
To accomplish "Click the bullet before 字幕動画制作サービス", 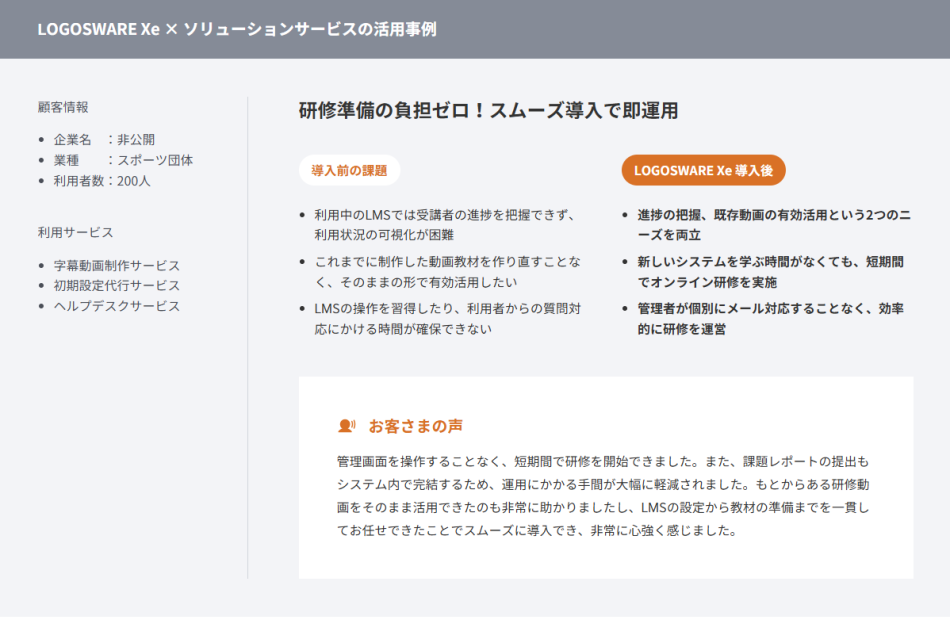I will pos(41,266).
